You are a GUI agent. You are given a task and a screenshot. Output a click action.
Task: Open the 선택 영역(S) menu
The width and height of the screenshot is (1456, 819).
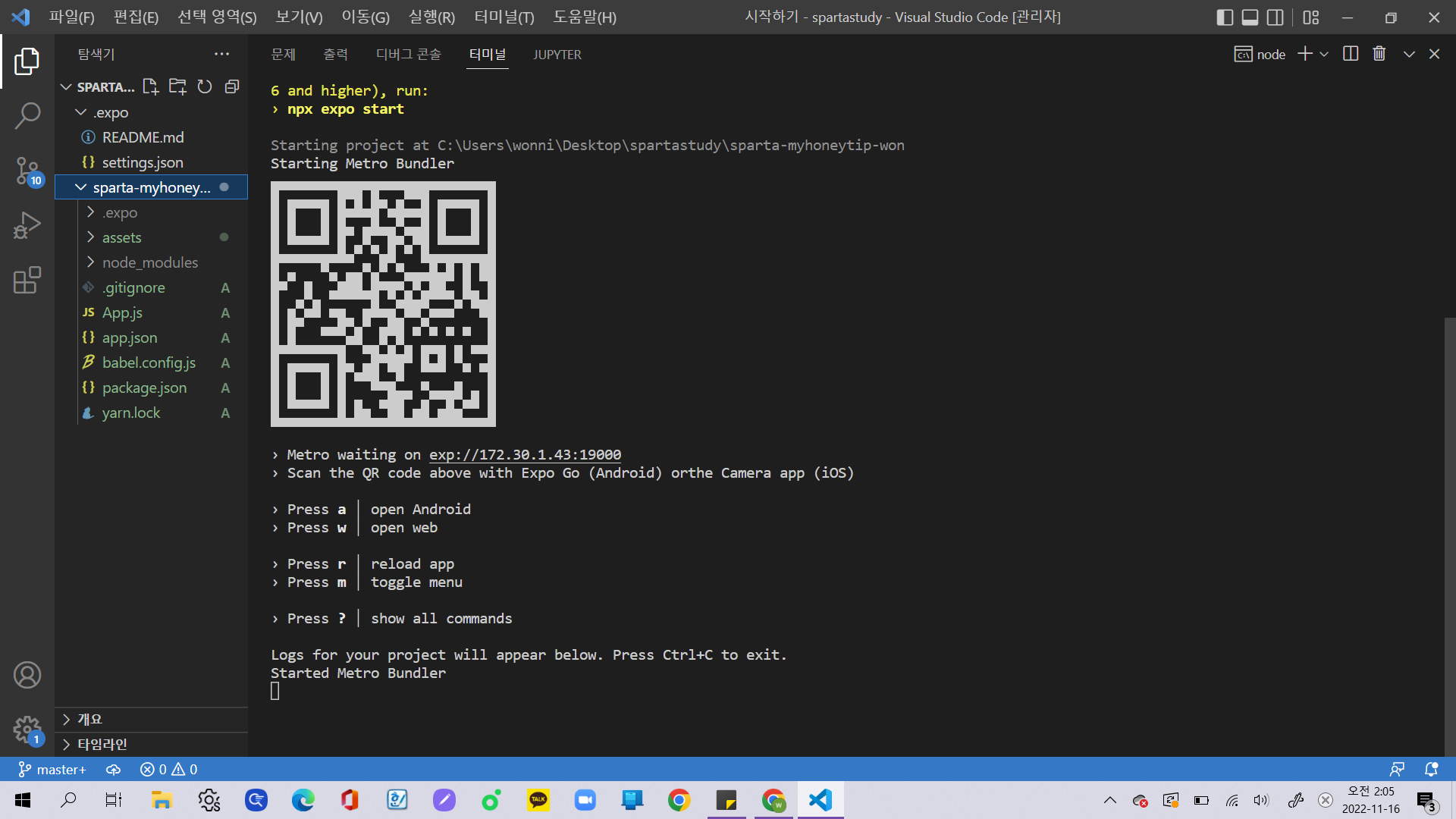217,17
